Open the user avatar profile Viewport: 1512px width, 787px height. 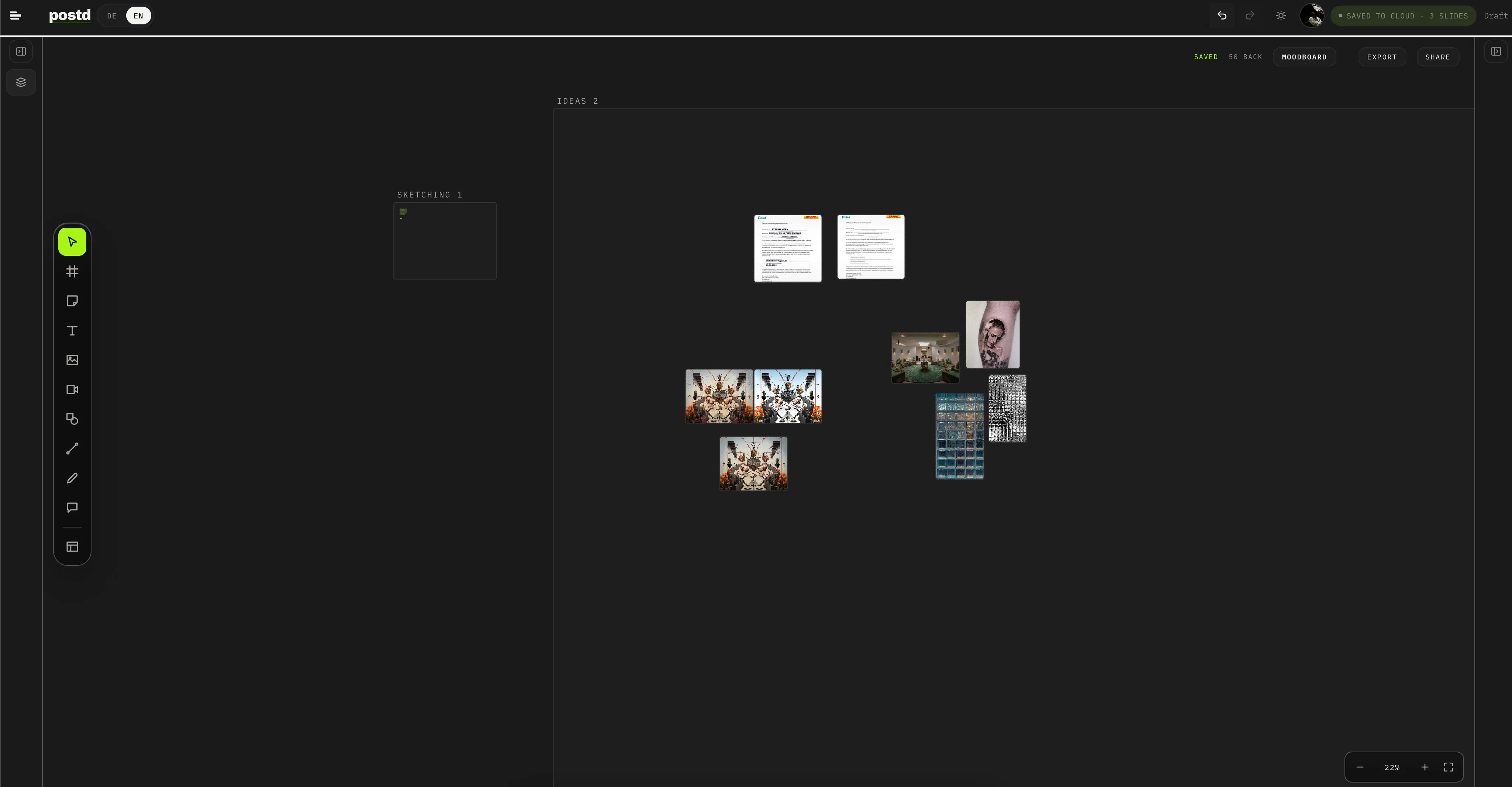tap(1312, 15)
